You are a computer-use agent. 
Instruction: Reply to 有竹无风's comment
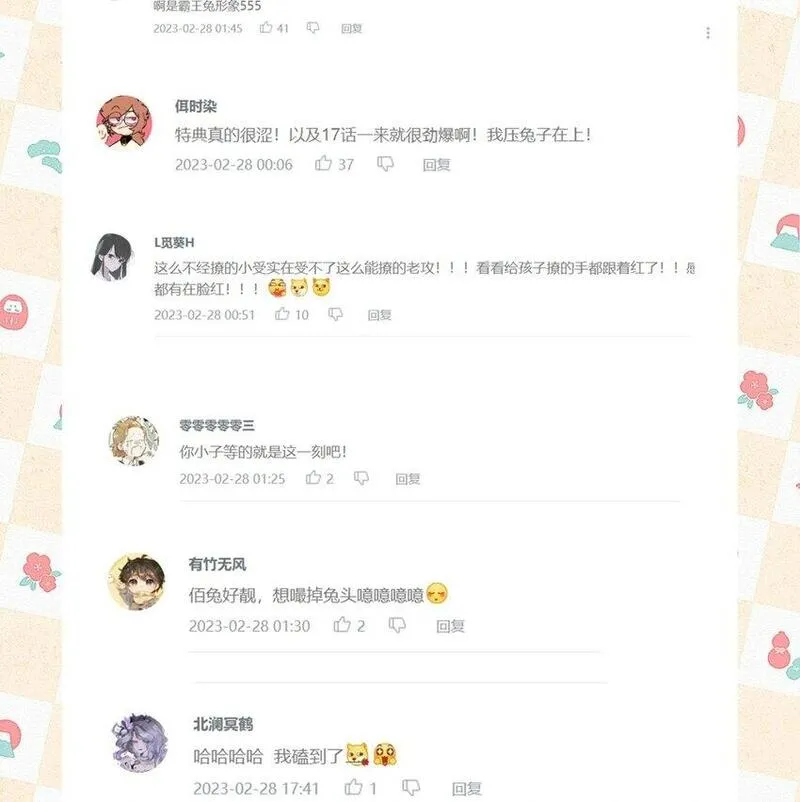(450, 626)
